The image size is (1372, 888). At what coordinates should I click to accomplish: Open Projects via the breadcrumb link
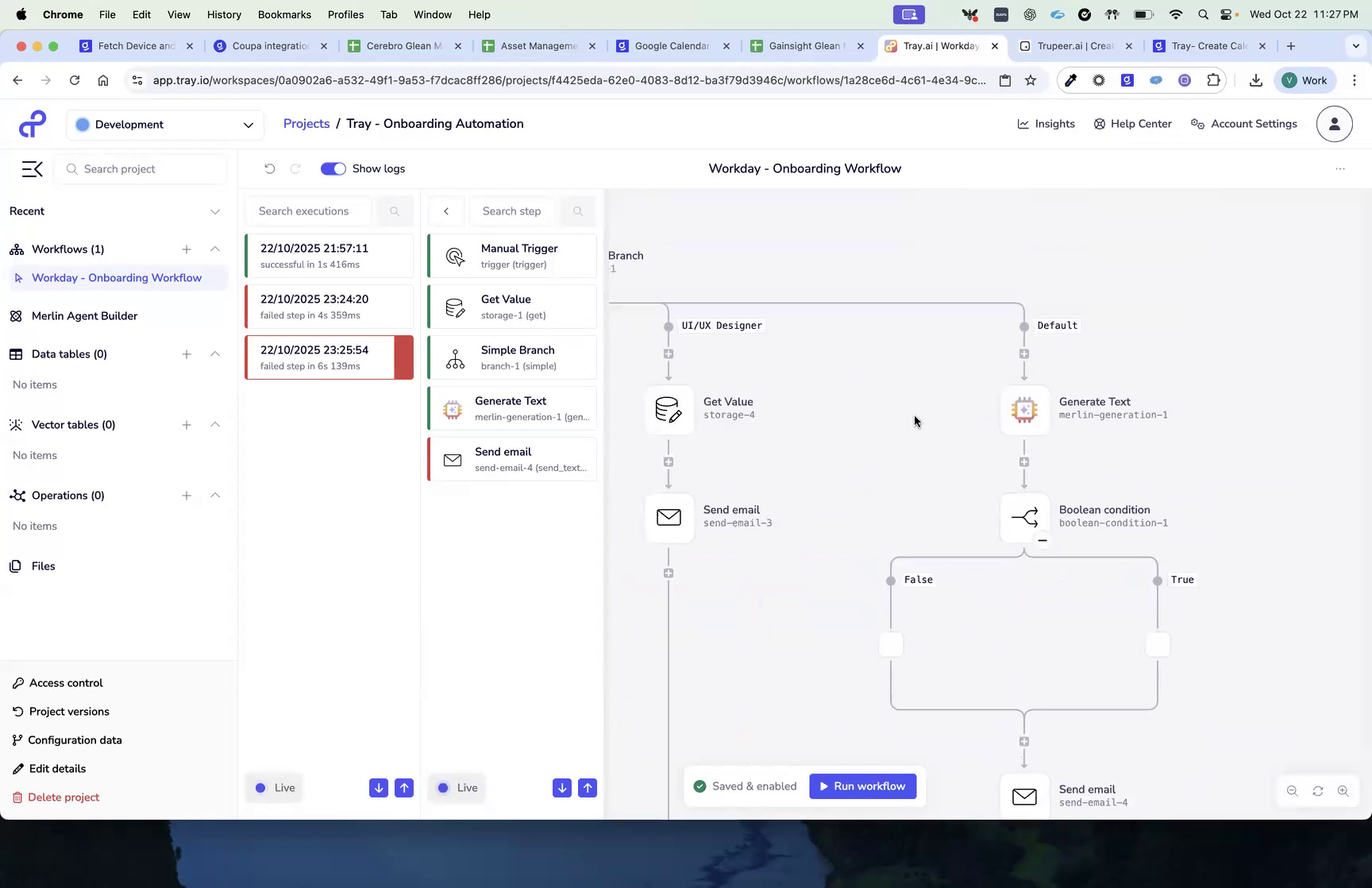[x=306, y=123]
